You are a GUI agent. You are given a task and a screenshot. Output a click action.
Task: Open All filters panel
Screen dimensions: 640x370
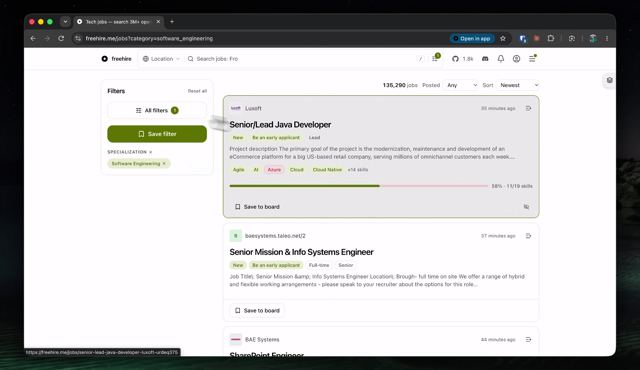pyautogui.click(x=157, y=111)
